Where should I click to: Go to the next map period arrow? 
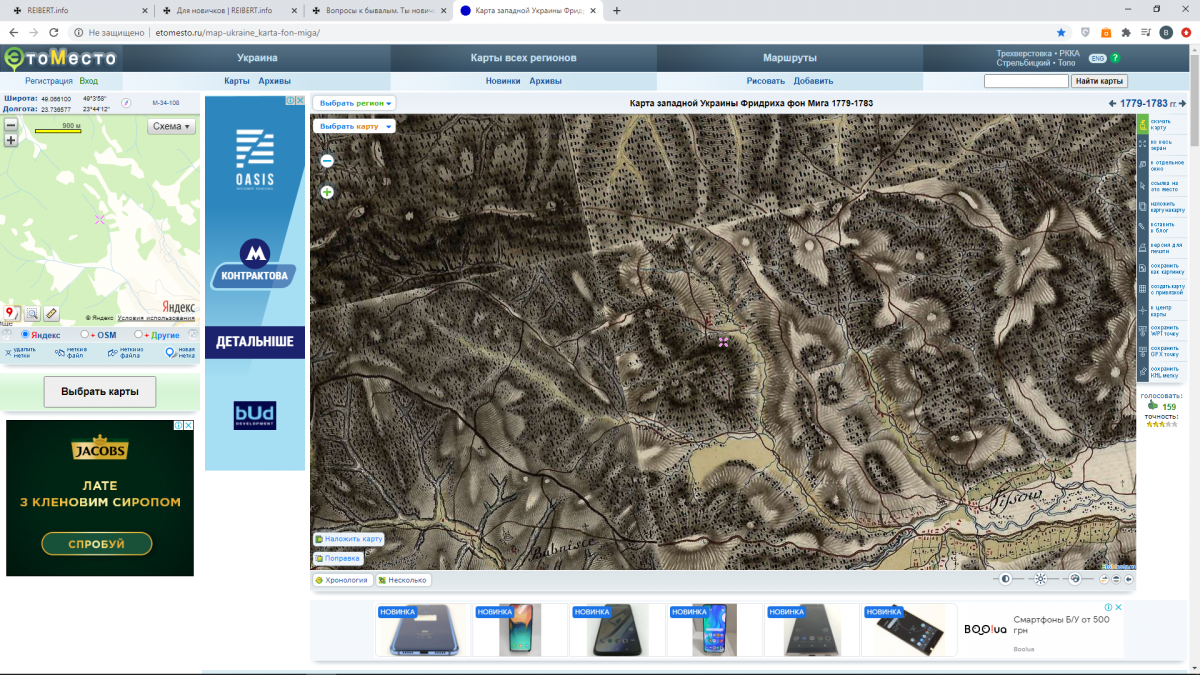click(x=1184, y=104)
